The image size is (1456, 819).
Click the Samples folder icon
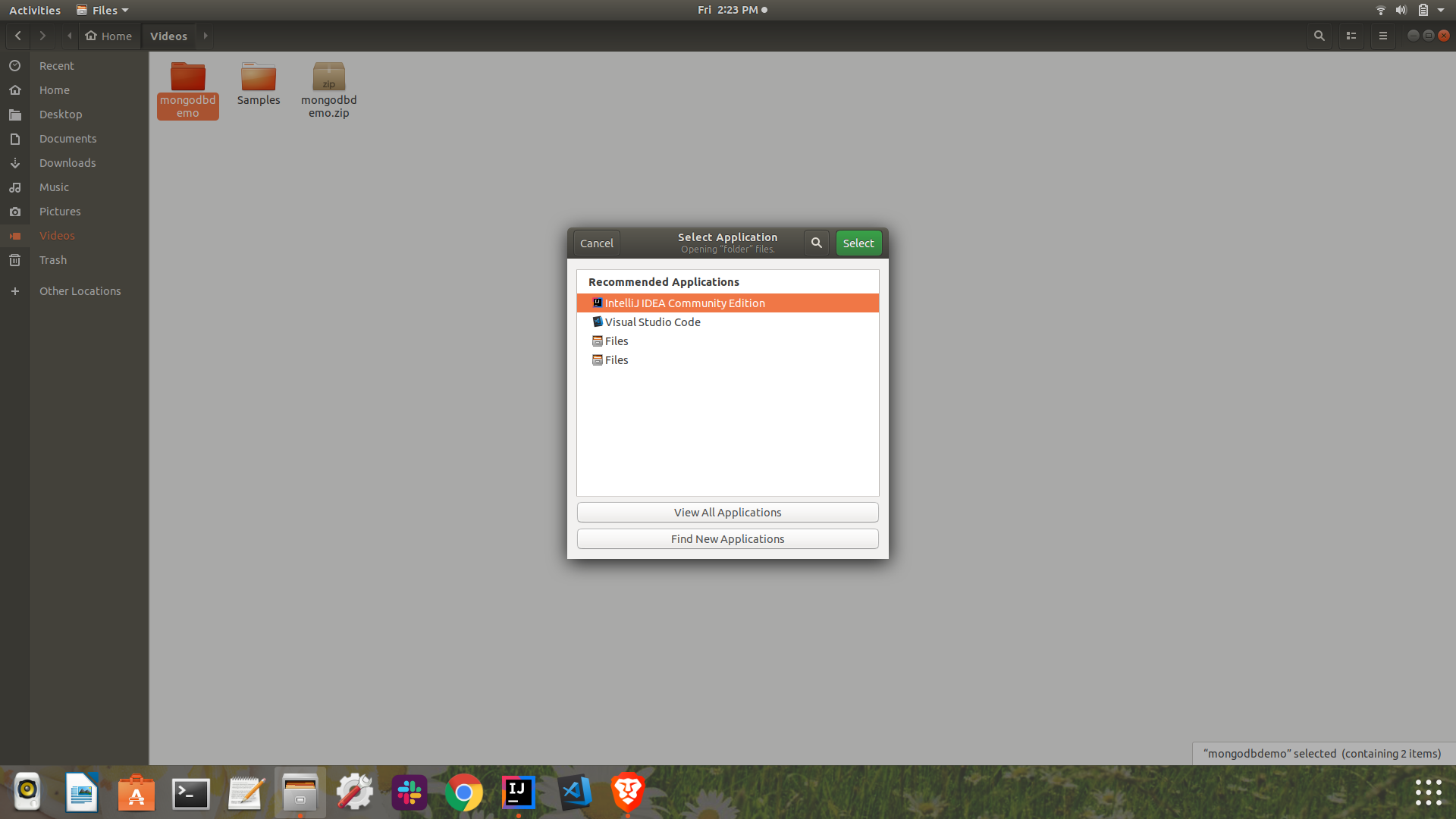coord(259,77)
